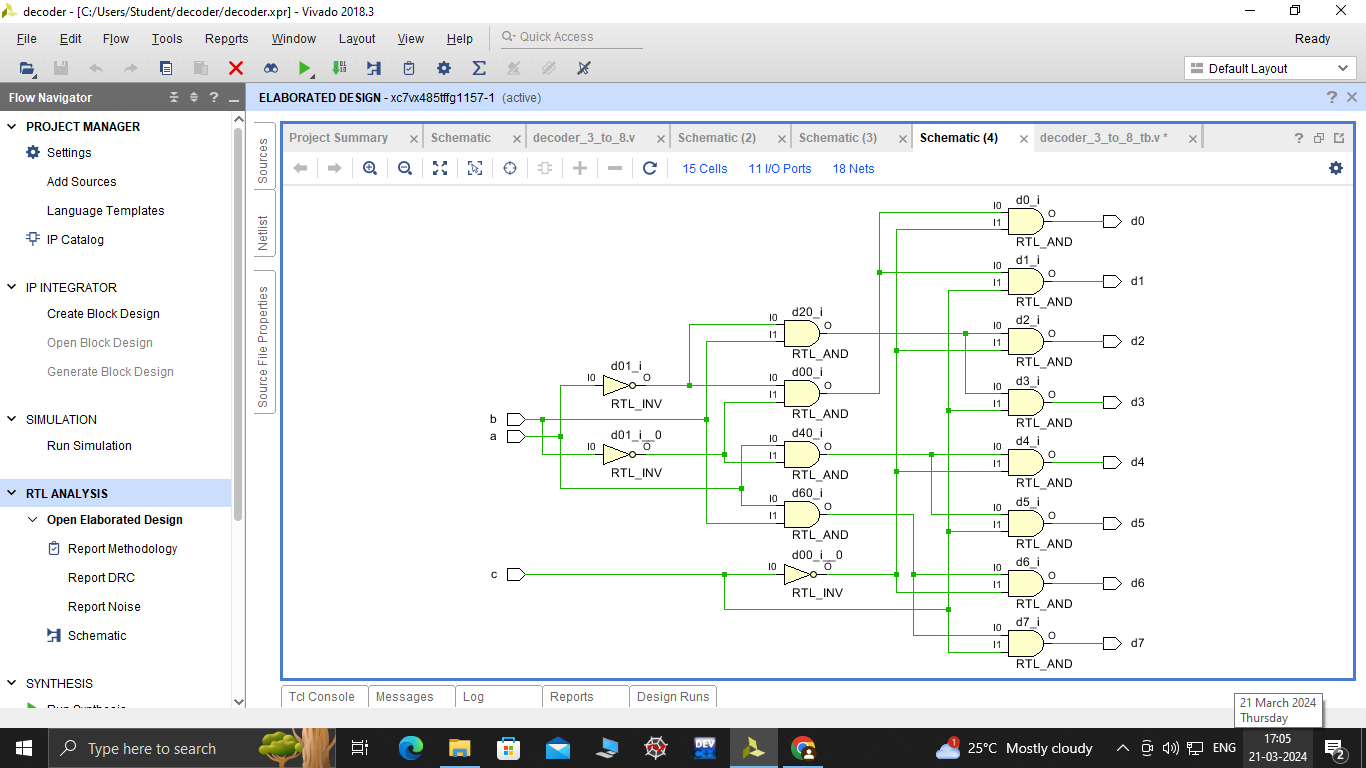Click the green Run arrow in the toolbar
This screenshot has height=768, width=1366.
coord(304,68)
